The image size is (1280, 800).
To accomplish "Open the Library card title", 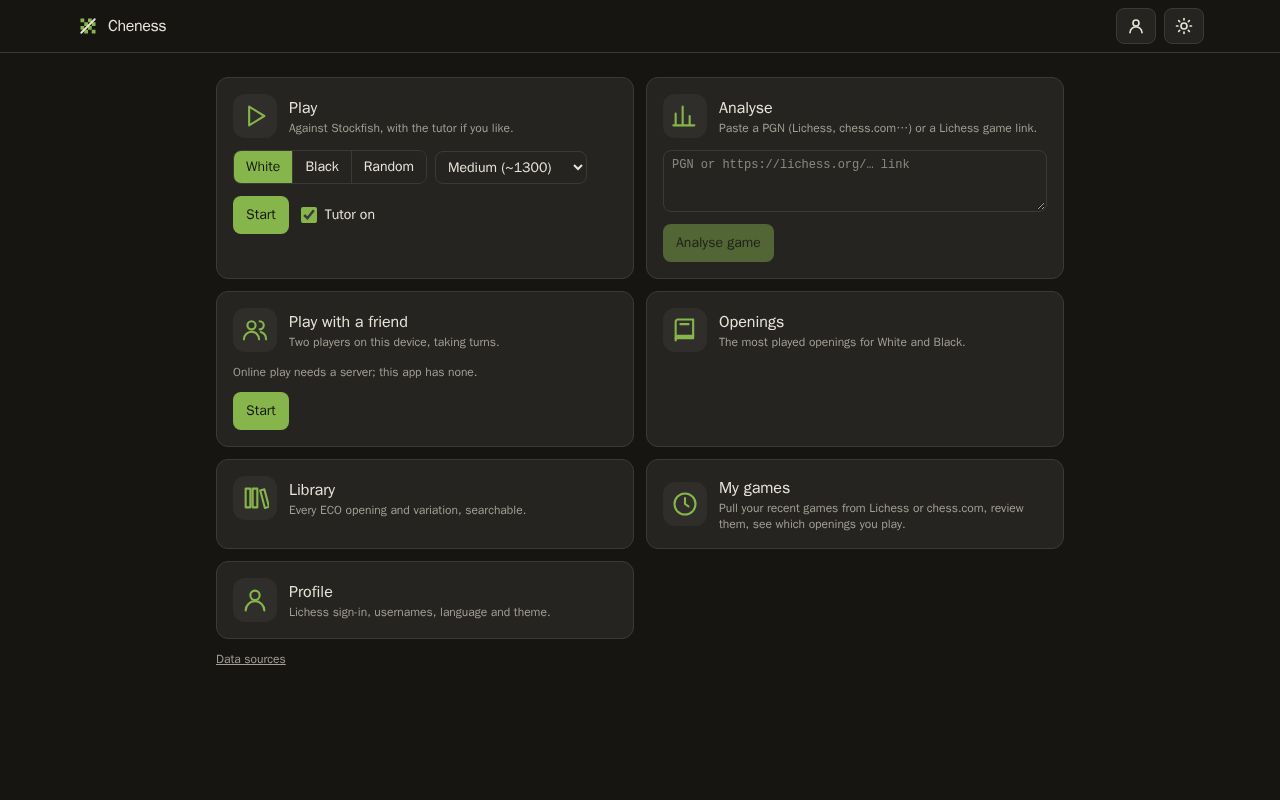I will tap(312, 490).
